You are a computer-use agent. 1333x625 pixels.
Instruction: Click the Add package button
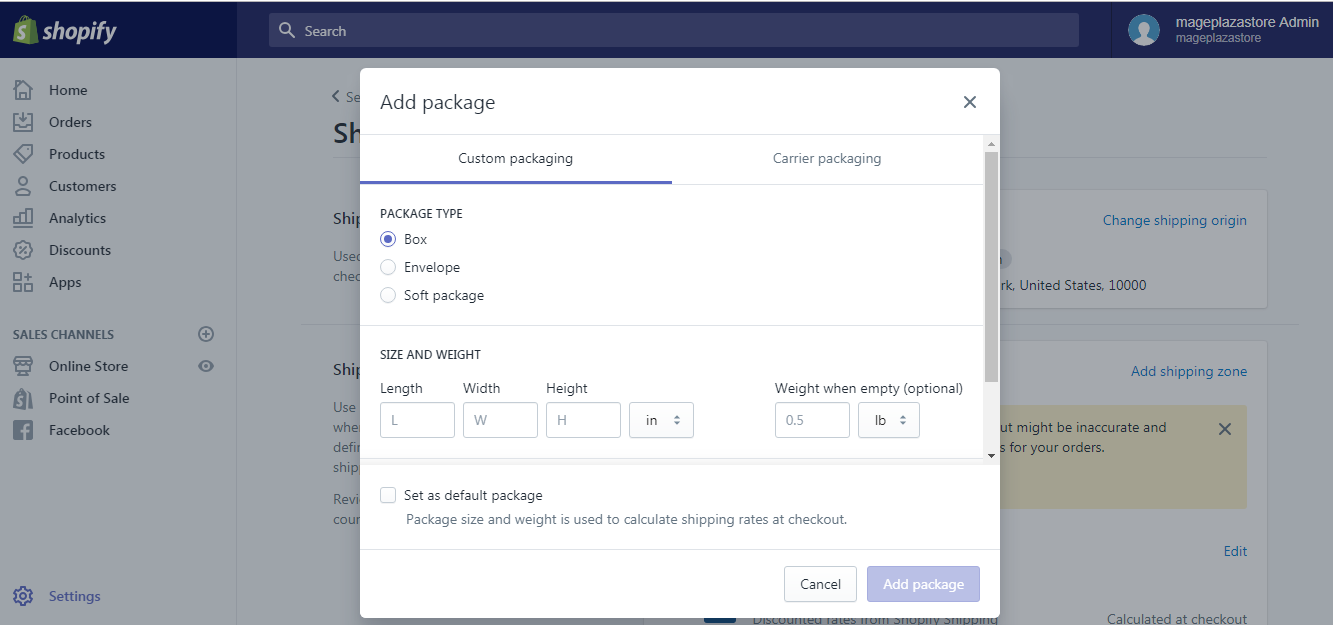click(x=923, y=584)
